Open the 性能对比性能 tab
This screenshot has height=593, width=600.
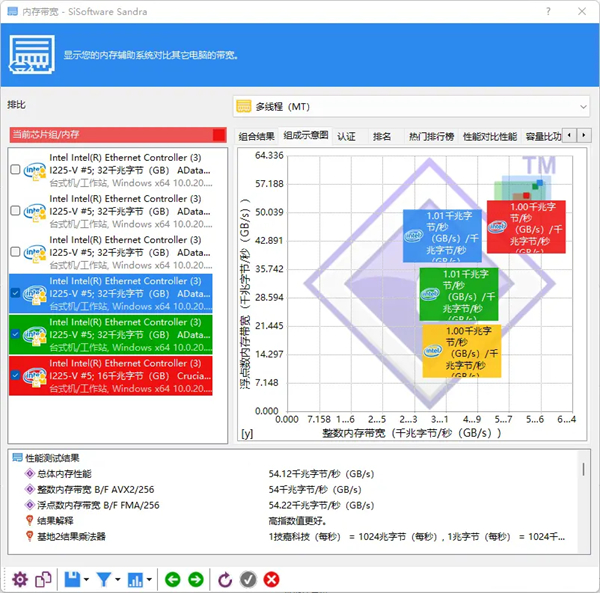[x=490, y=136]
